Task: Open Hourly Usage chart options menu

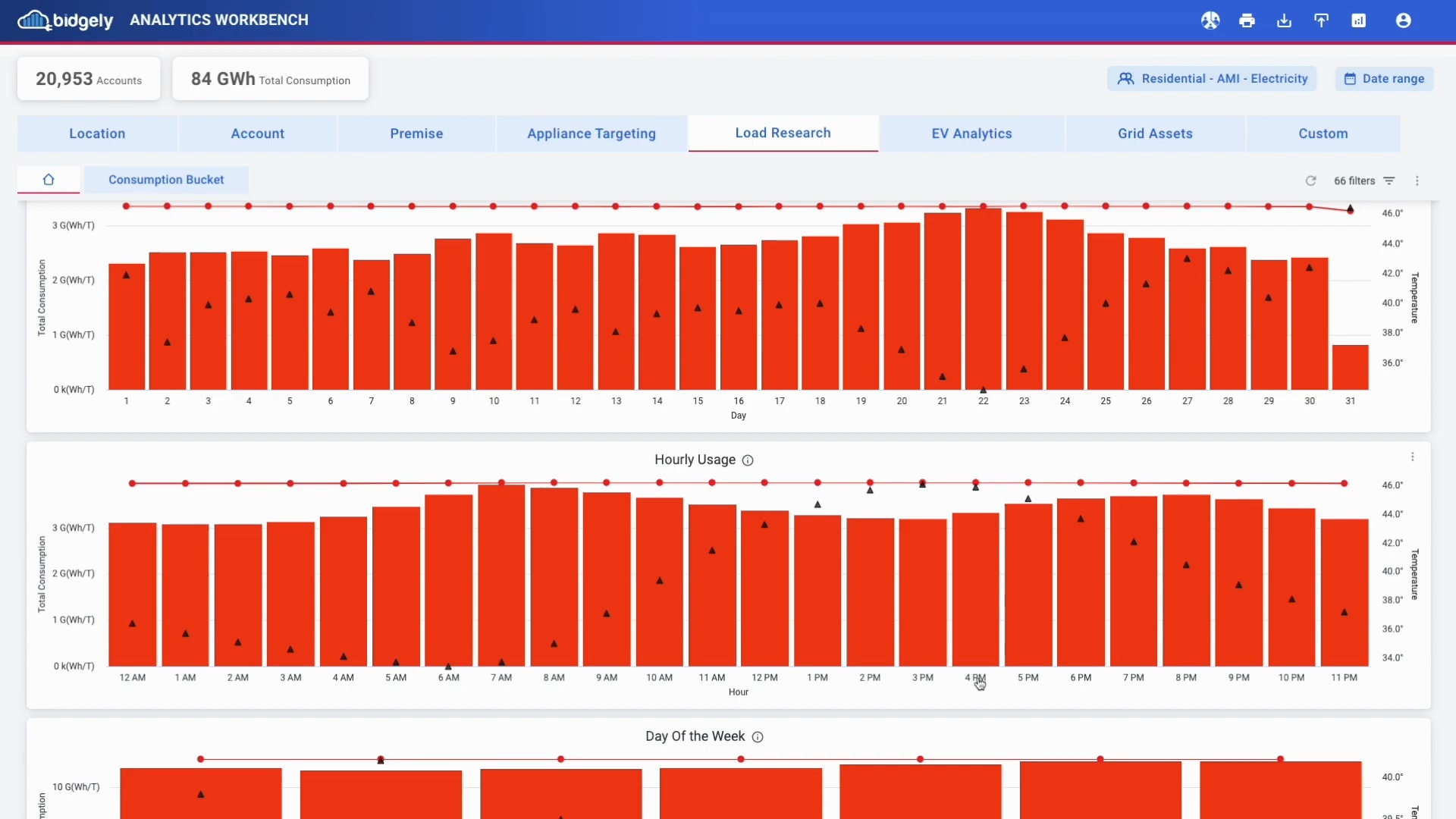Action: point(1412,457)
